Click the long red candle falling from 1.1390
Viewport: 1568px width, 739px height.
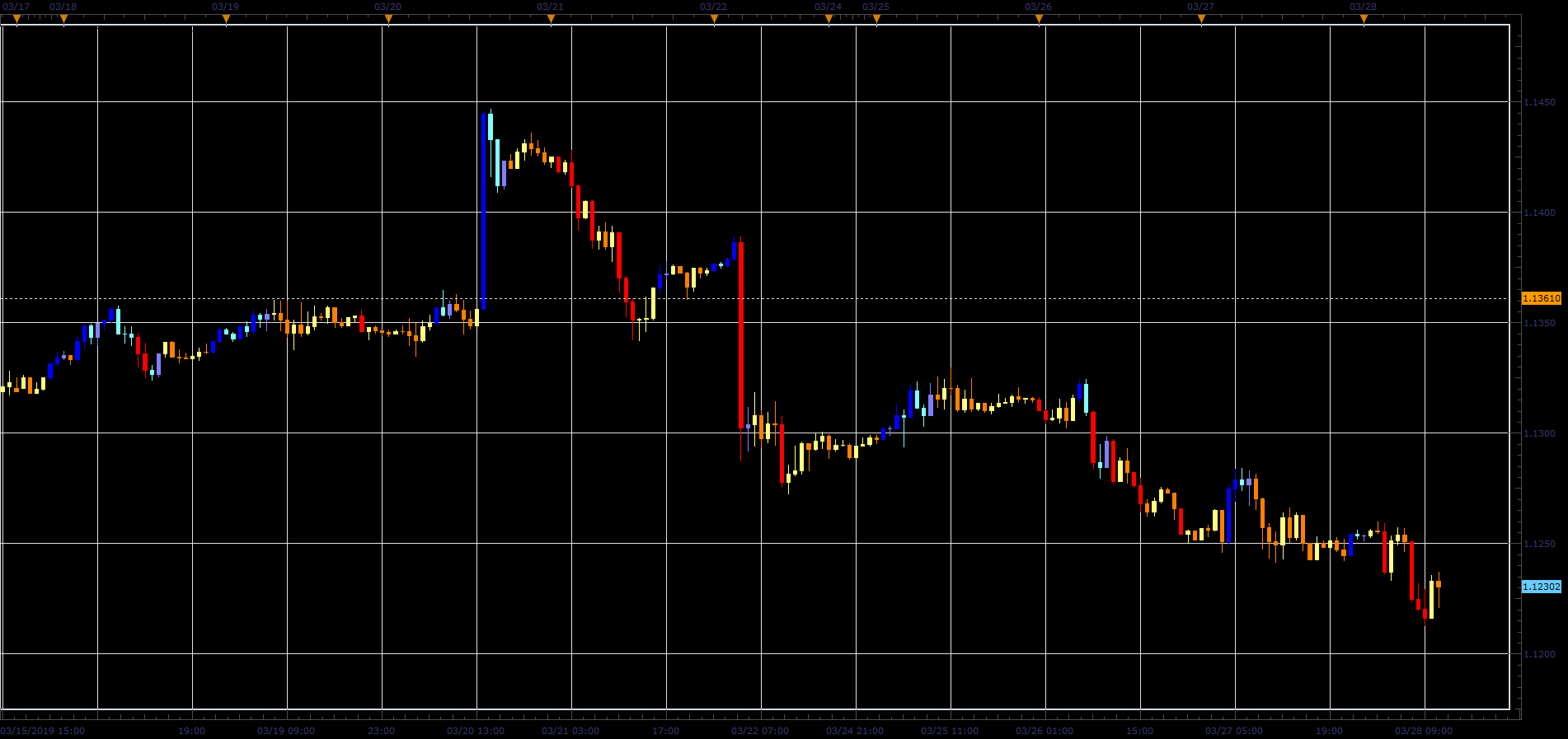coord(741,335)
